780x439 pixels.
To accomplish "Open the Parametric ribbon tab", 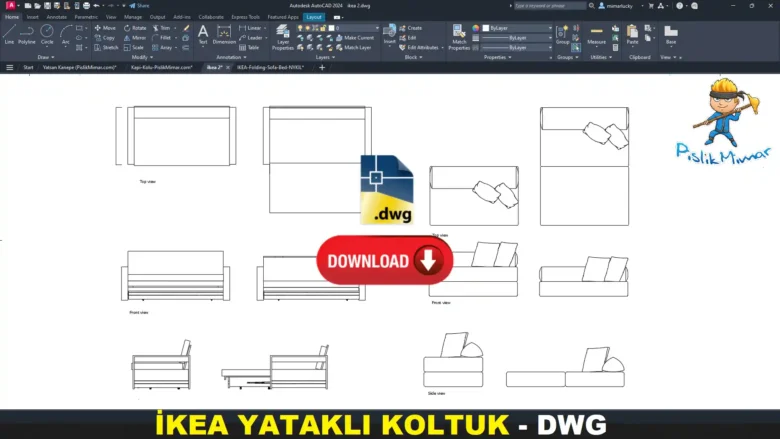I will [x=86, y=17].
